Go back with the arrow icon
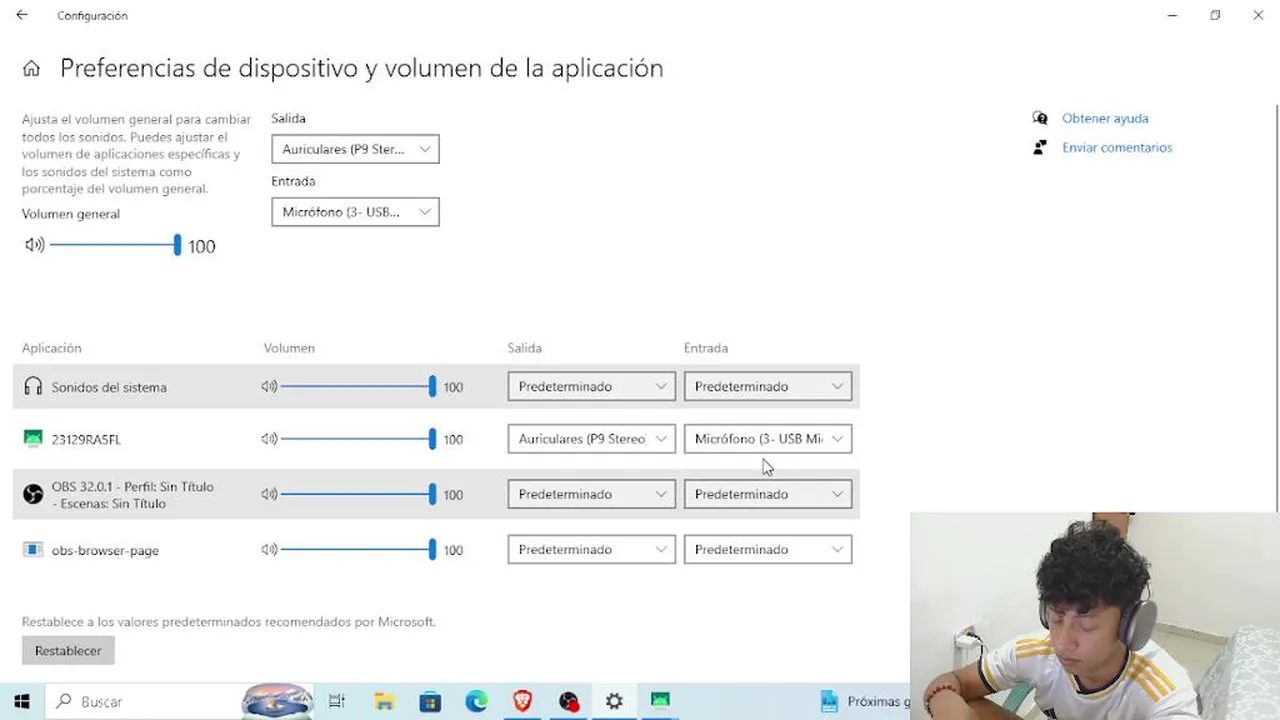The image size is (1280, 720). coord(22,15)
